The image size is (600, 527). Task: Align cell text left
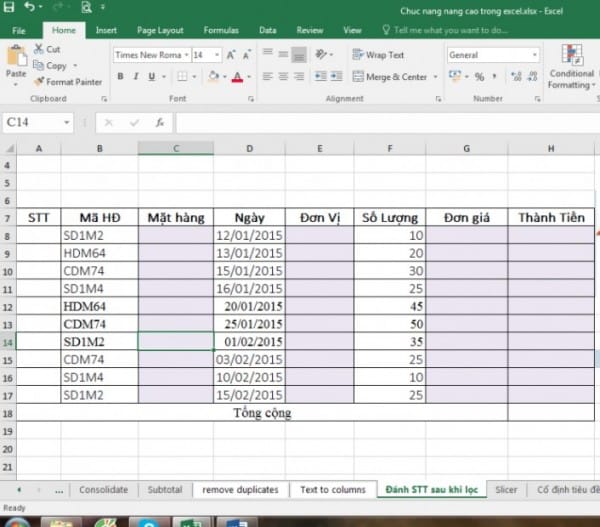click(268, 77)
